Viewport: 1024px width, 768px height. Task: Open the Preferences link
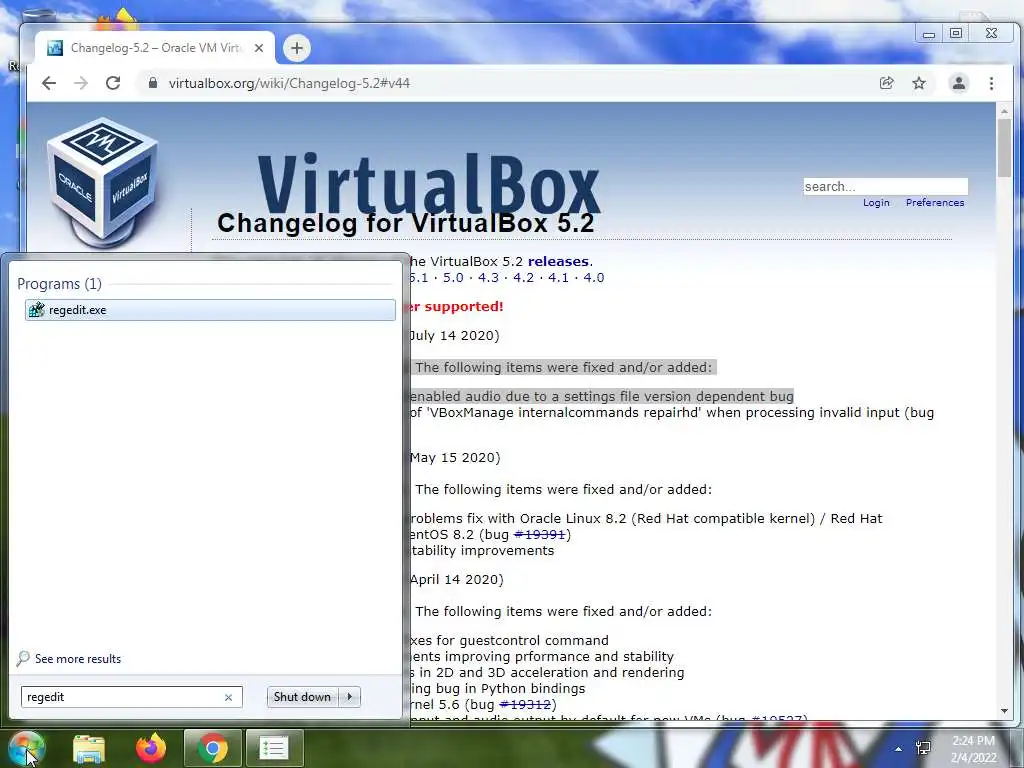(935, 202)
